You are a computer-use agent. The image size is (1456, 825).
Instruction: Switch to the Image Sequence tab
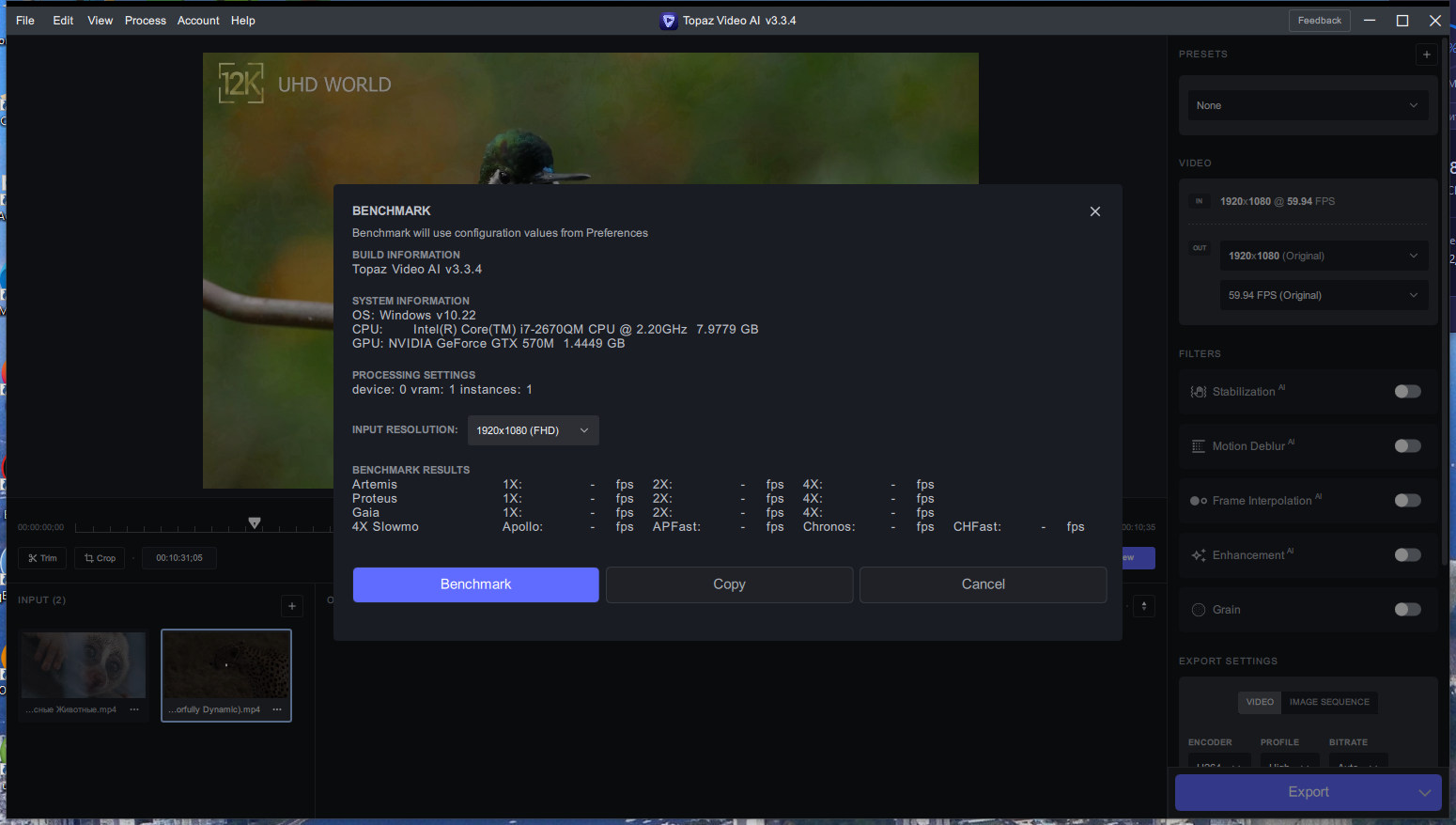(1329, 702)
